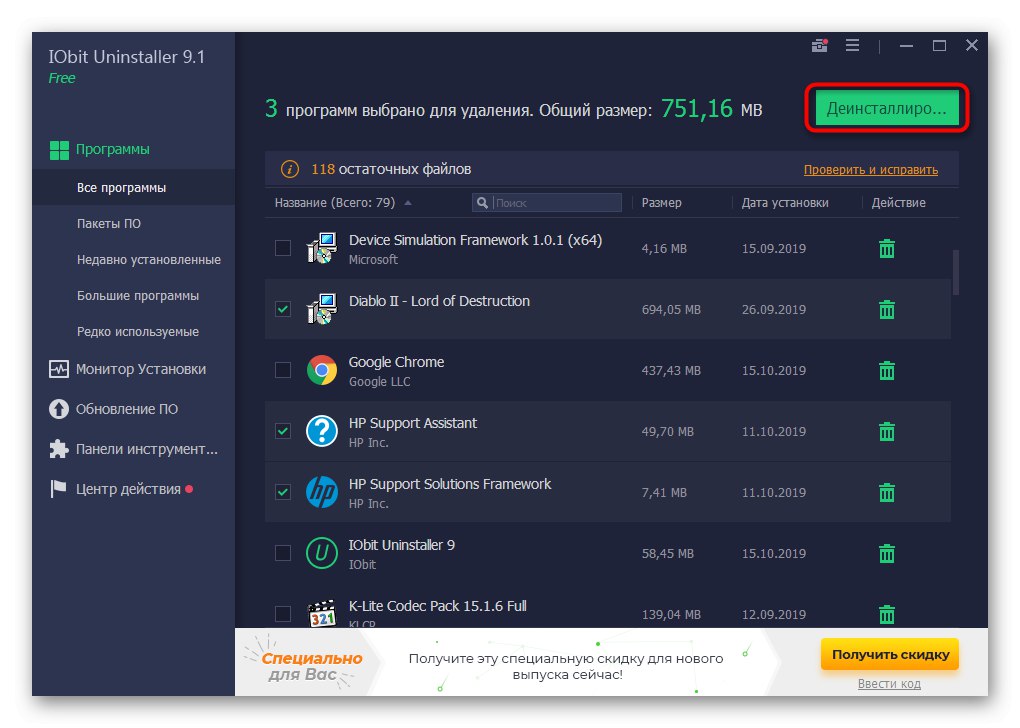This screenshot has width=1020, height=728.
Task: Open the toolbox icon in title bar
Action: coord(820,46)
